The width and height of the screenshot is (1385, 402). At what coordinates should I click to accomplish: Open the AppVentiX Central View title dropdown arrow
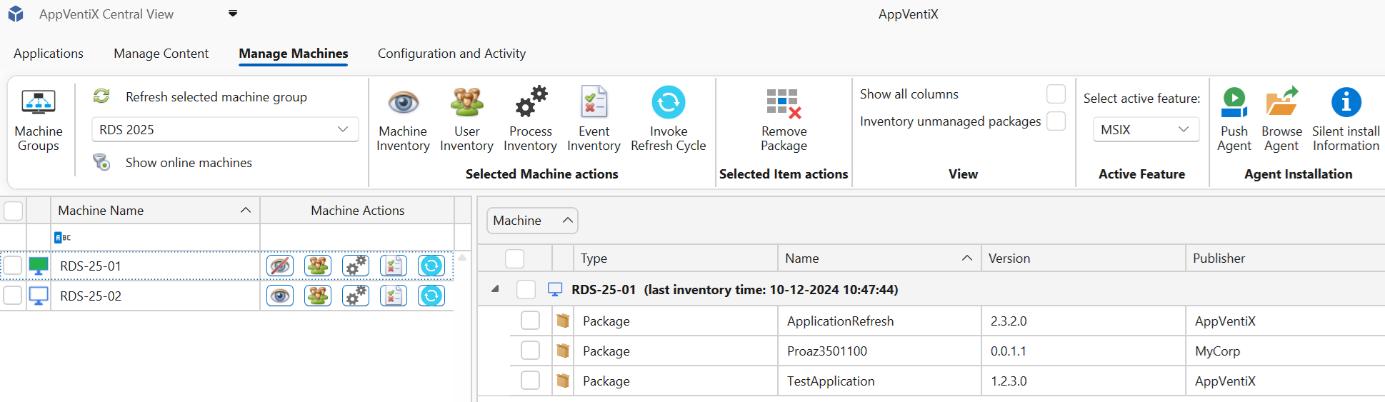pyautogui.click(x=233, y=14)
